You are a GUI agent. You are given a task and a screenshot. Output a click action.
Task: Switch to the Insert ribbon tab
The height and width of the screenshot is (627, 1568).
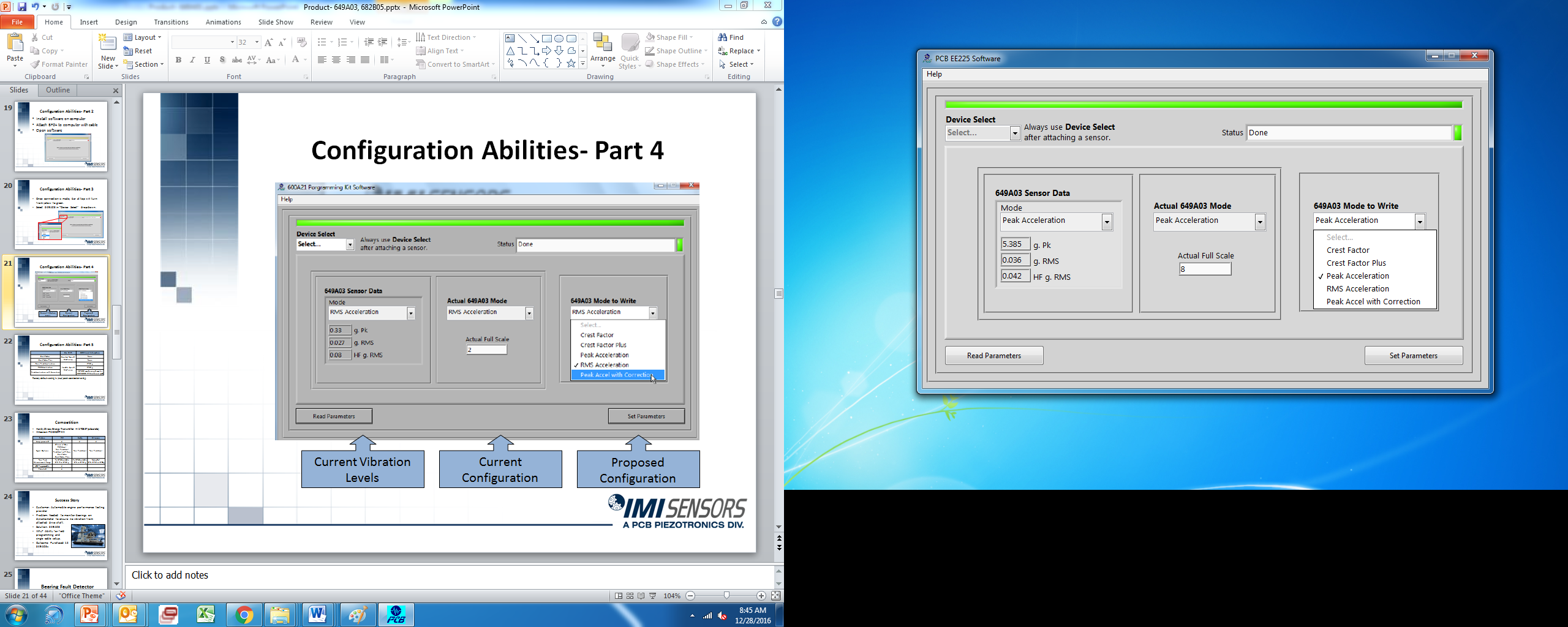coord(89,22)
